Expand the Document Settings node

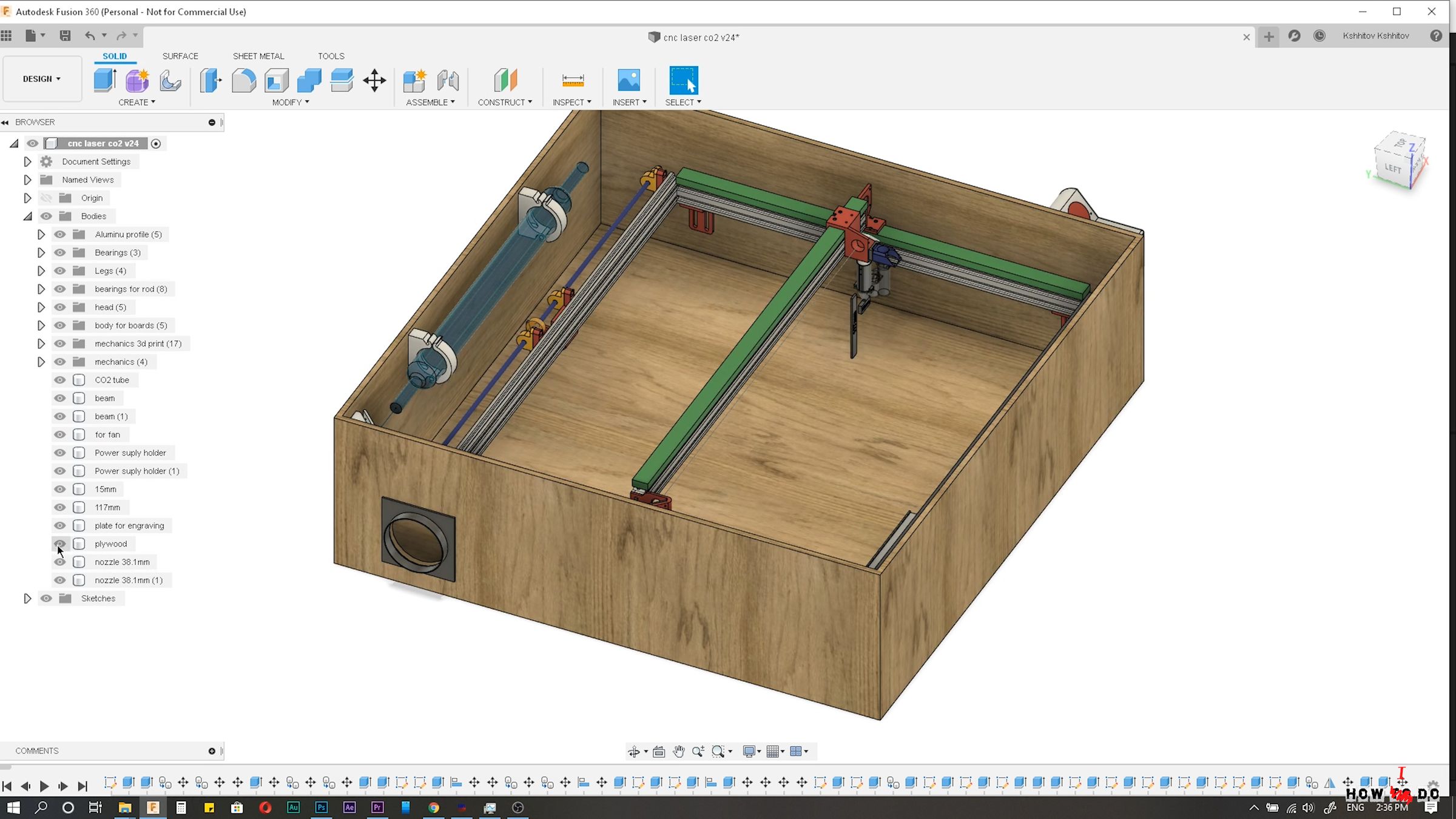pos(27,161)
